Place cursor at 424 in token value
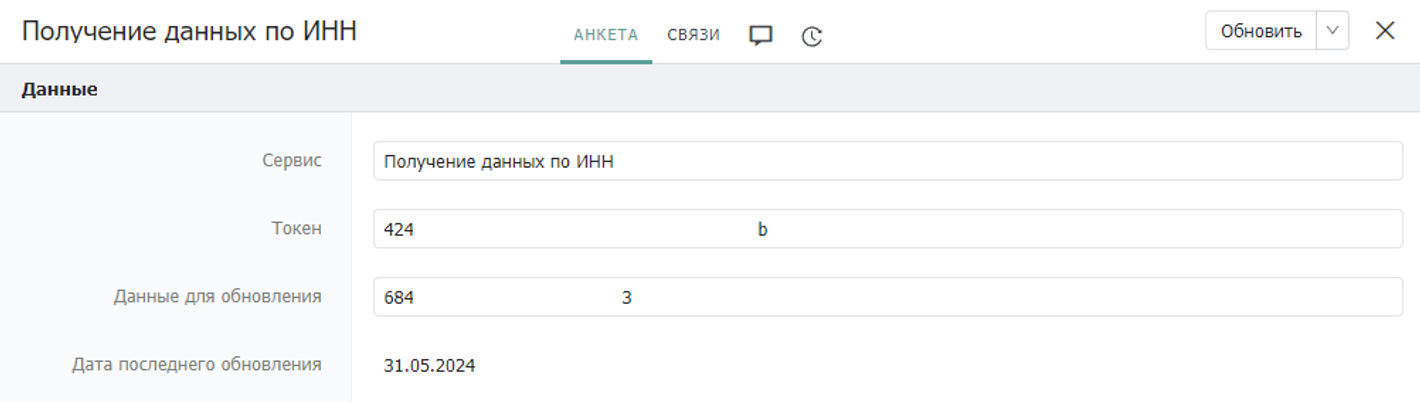The width and height of the screenshot is (1420, 402). 399,230
